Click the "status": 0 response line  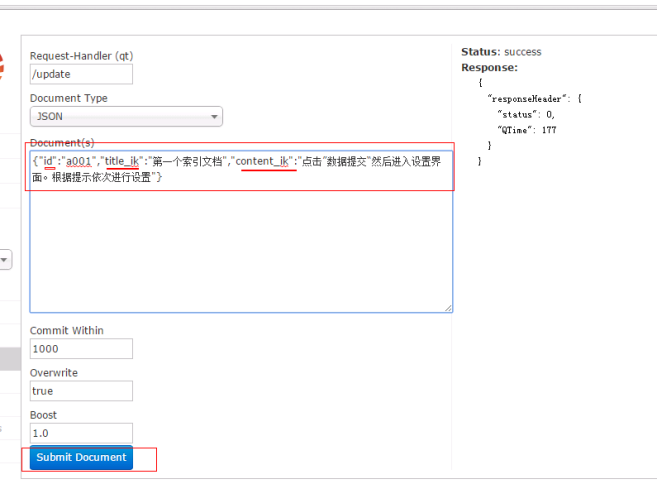pyautogui.click(x=526, y=115)
